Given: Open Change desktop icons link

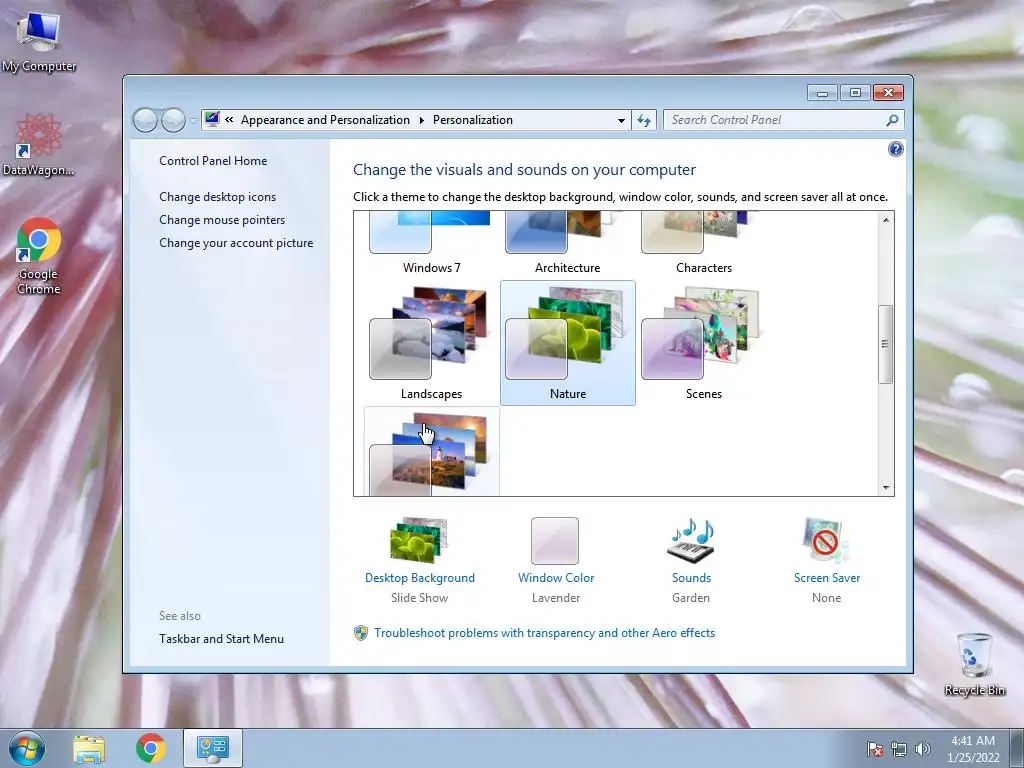Looking at the screenshot, I should [x=217, y=197].
